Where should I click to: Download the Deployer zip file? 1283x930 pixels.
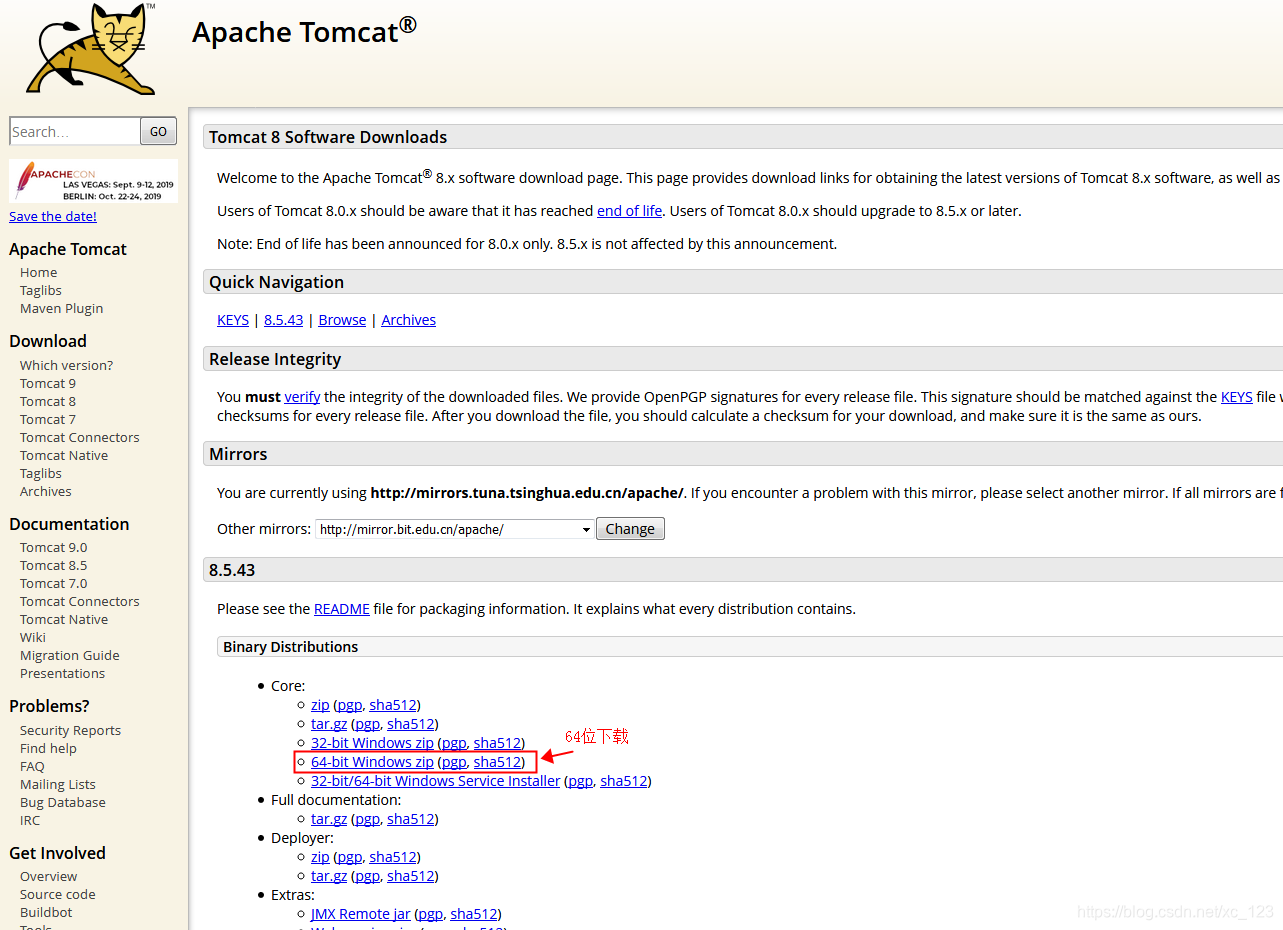click(320, 857)
